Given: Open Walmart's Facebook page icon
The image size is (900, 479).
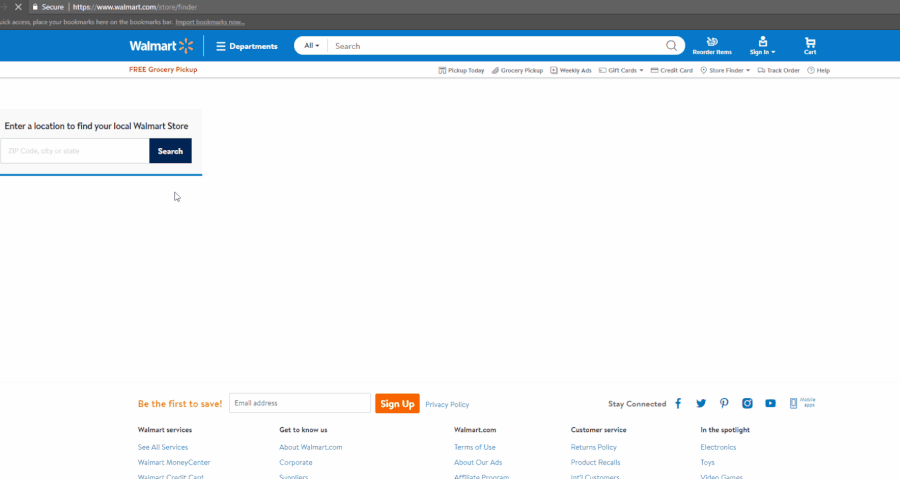Looking at the screenshot, I should pos(678,403).
